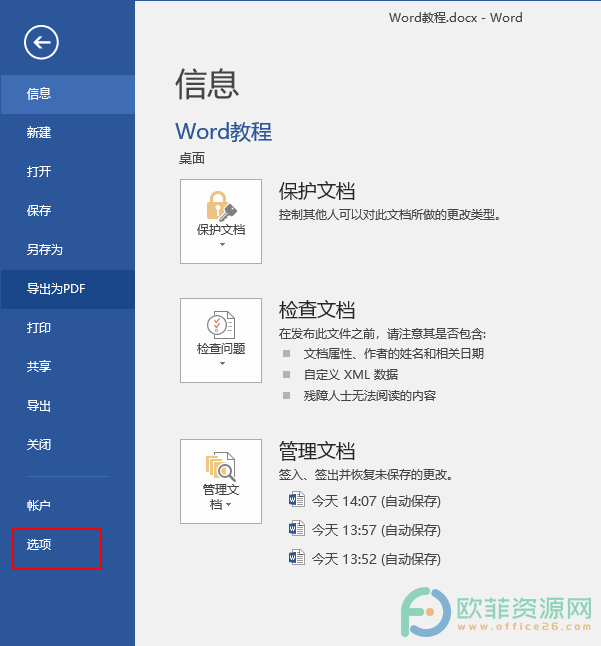Image resolution: width=601 pixels, height=646 pixels.
Task: Click the Manage Document magnifier icon
Action: [x=221, y=467]
